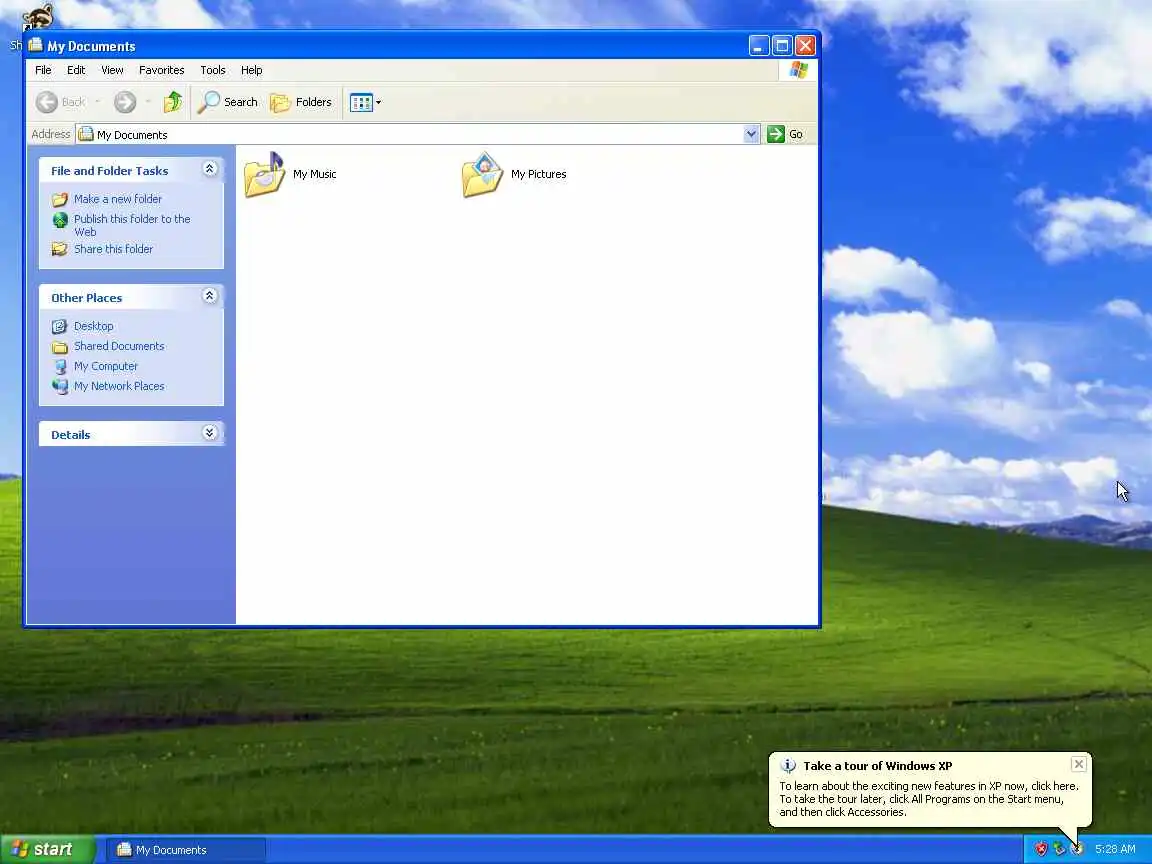
Task: Click the Share this folder icon
Action: (60, 249)
